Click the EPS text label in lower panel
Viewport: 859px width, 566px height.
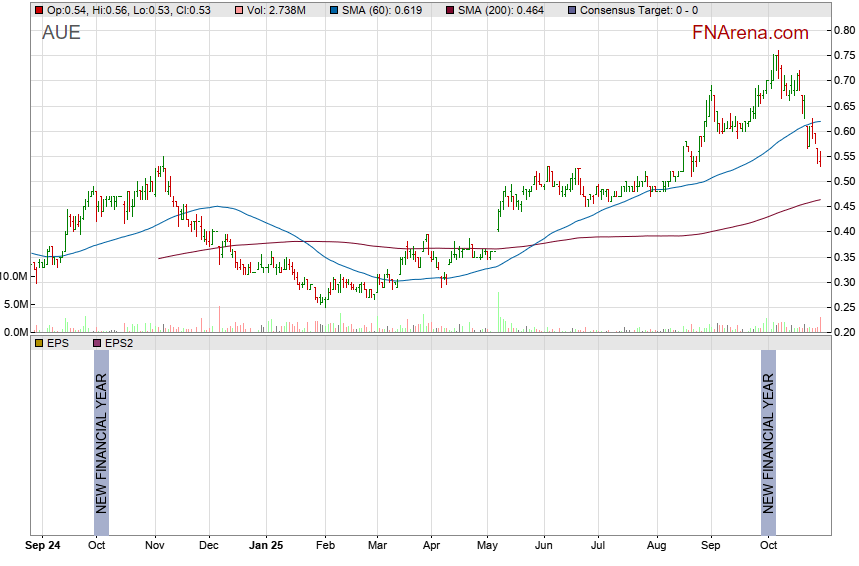pyautogui.click(x=59, y=343)
